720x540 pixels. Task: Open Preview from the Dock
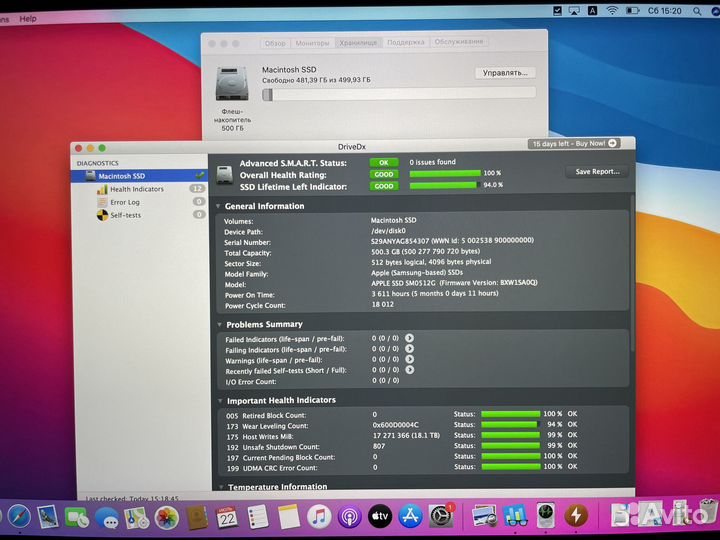(484, 515)
